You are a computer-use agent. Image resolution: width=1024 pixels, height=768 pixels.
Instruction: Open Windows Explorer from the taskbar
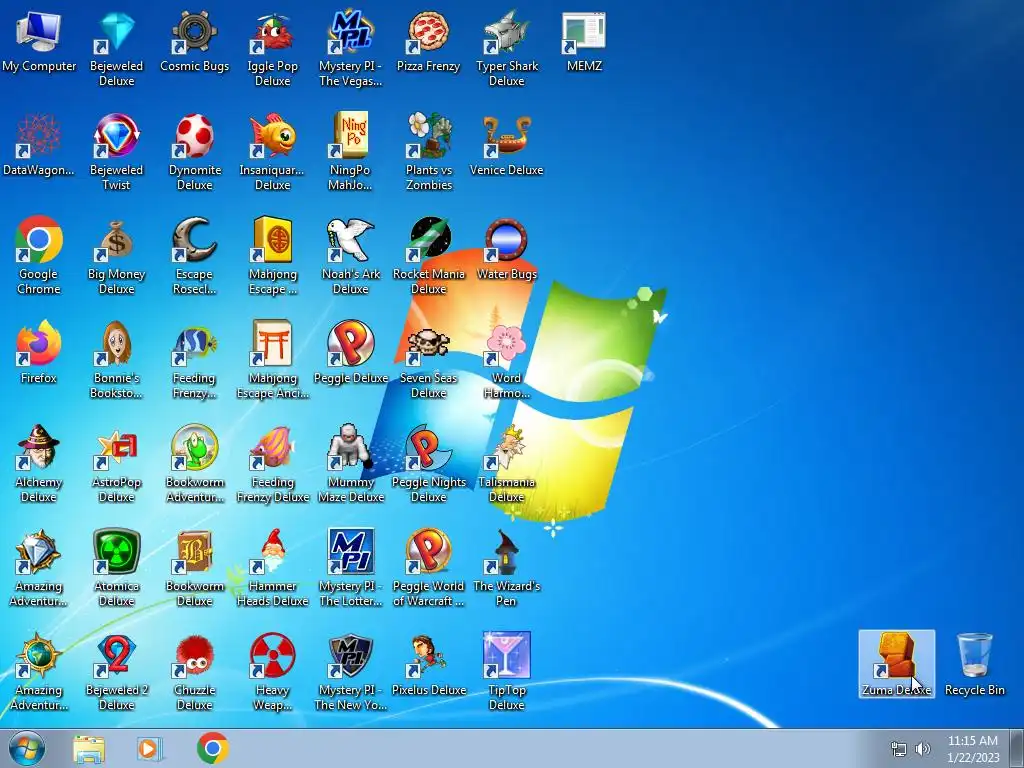[89, 749]
